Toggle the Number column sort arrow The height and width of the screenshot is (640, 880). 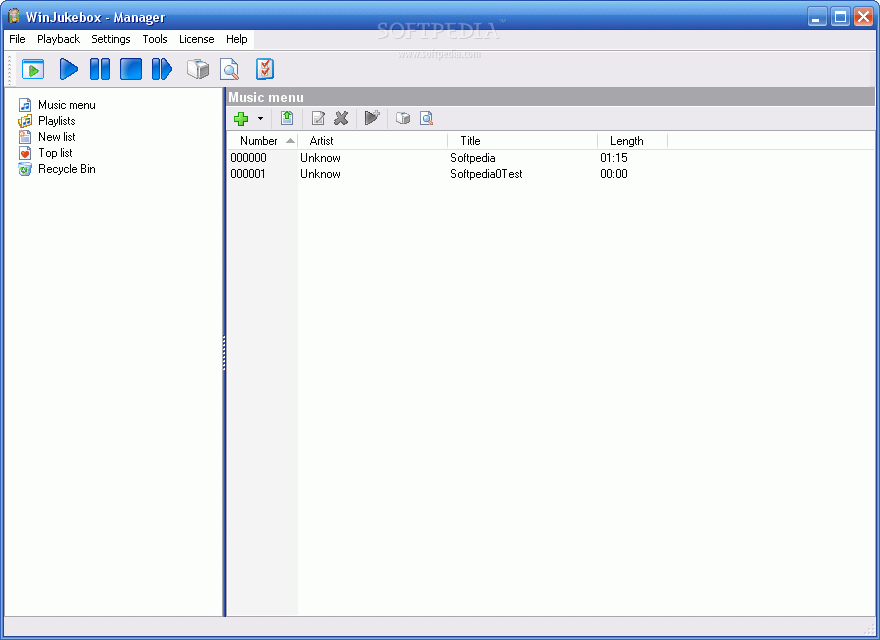[x=290, y=141]
